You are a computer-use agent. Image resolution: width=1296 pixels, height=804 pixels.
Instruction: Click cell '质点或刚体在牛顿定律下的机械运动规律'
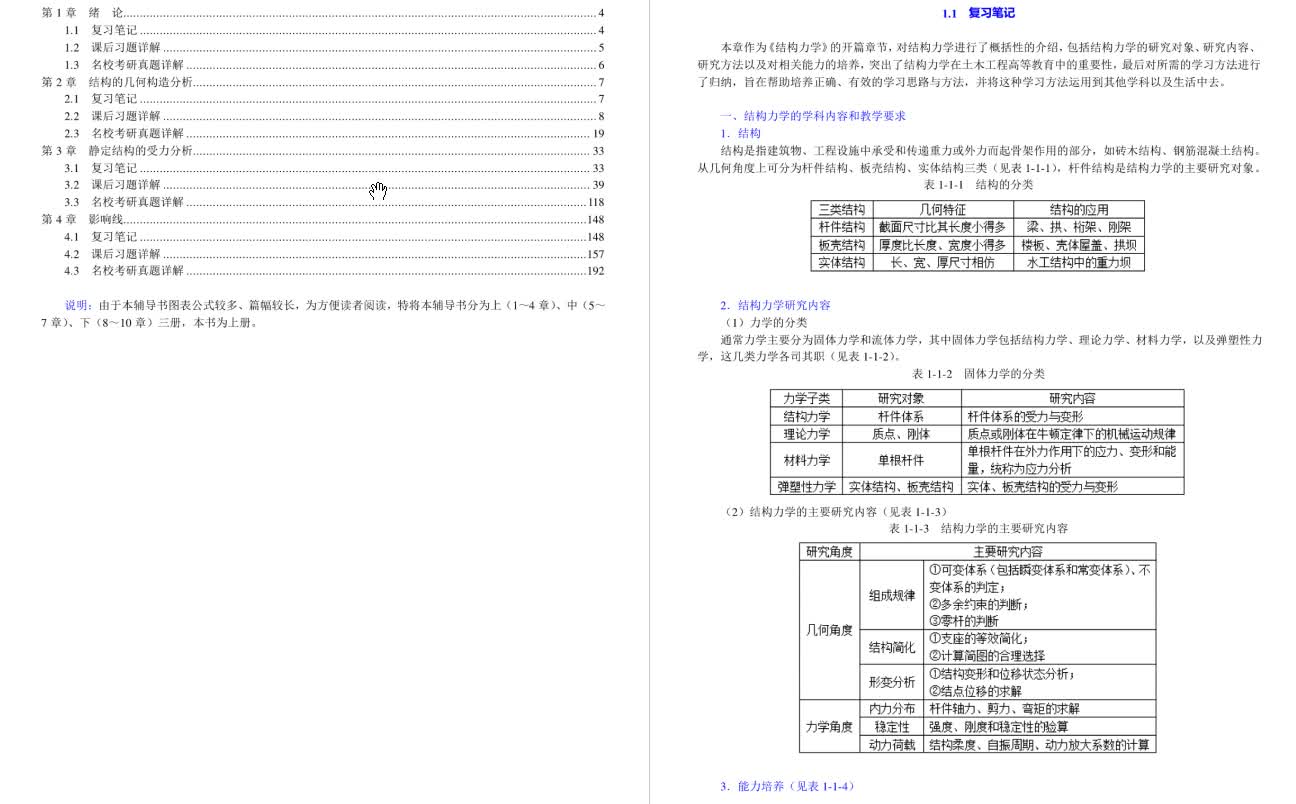click(1071, 434)
